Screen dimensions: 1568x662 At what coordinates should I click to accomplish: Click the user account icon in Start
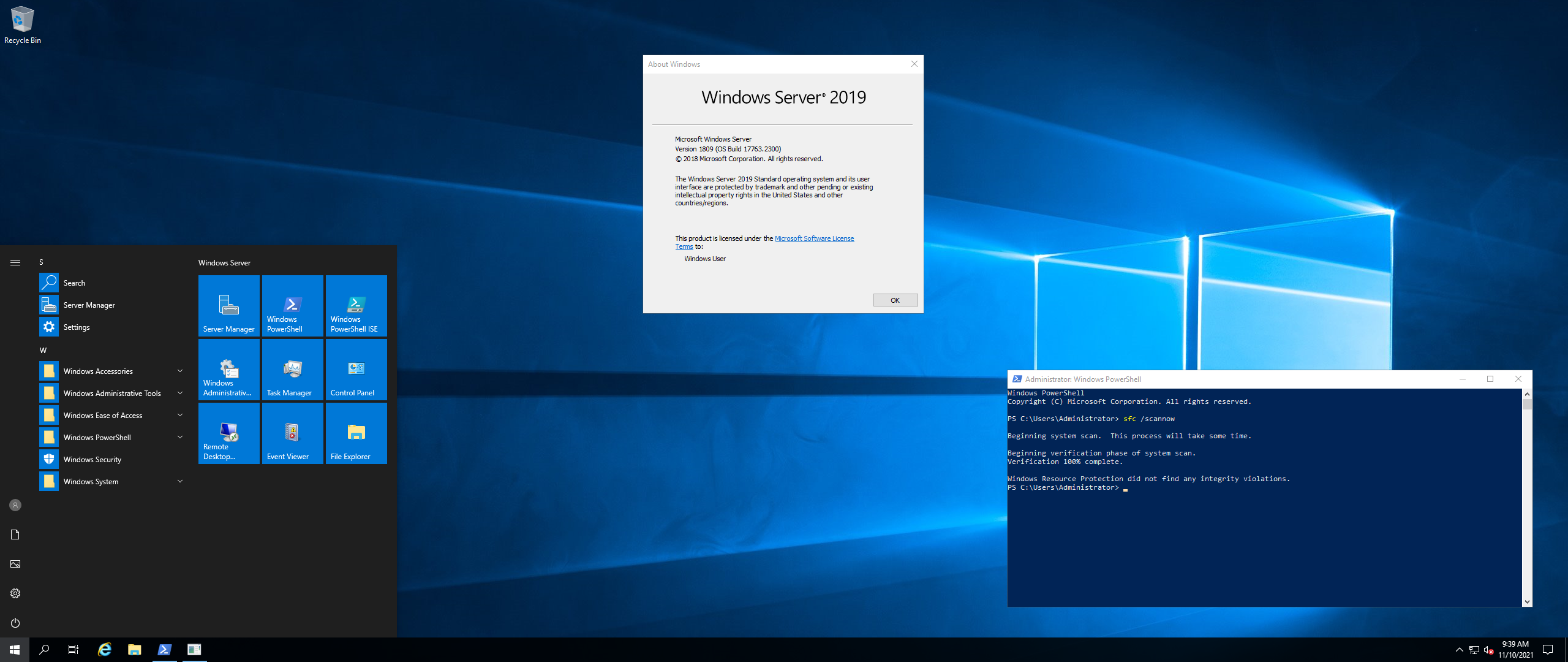click(x=15, y=505)
